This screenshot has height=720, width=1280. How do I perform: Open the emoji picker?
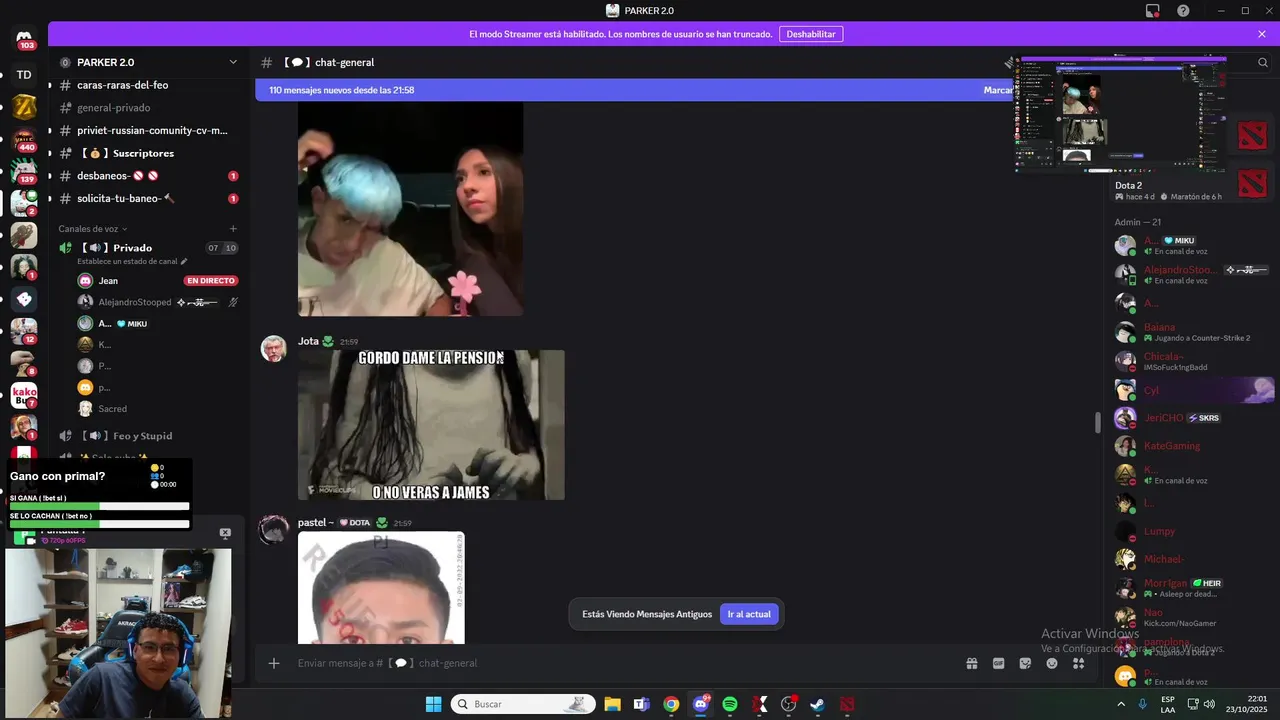click(x=1052, y=663)
